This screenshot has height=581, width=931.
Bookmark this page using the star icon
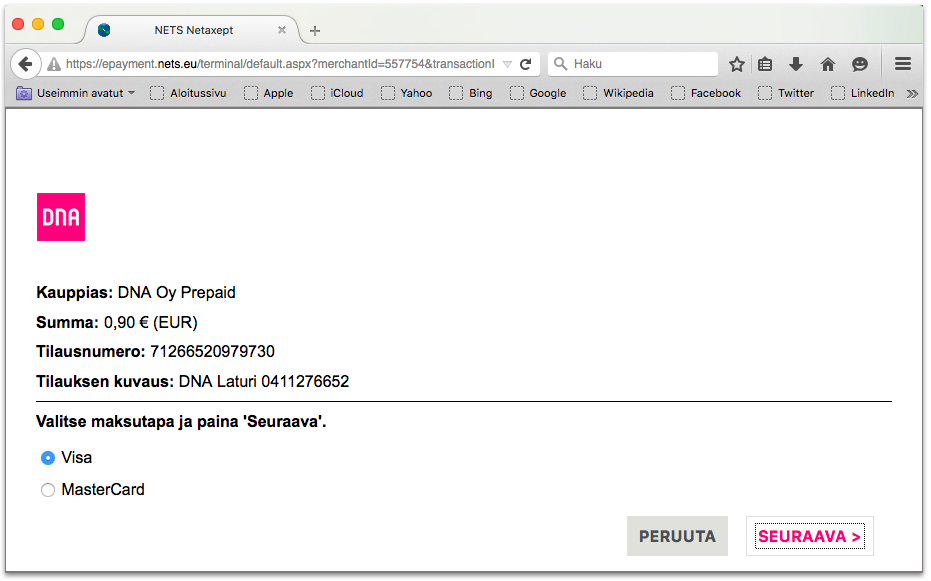[737, 64]
